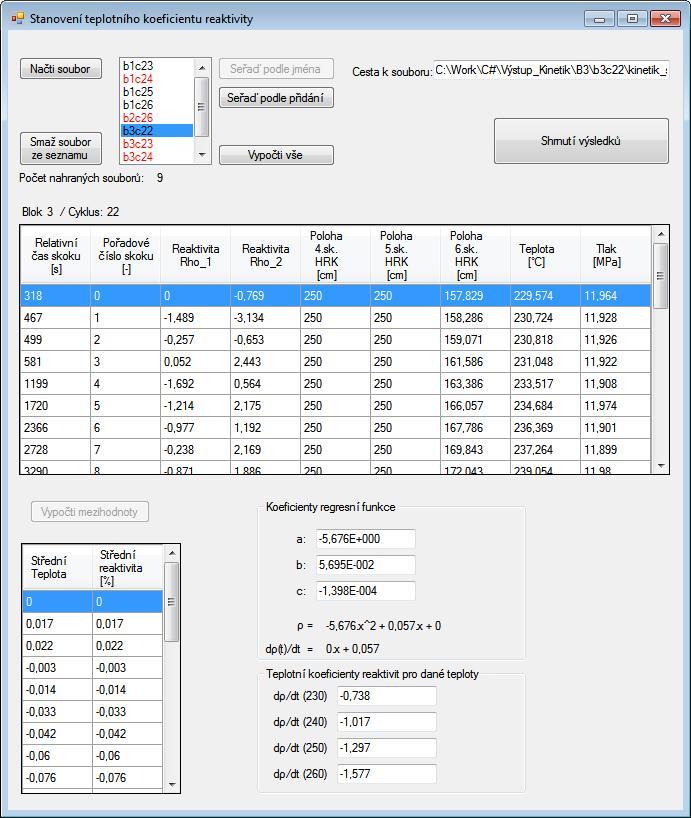Image resolution: width=691 pixels, height=818 pixels.
Task: Click coefficient c input field
Action: coord(366,591)
